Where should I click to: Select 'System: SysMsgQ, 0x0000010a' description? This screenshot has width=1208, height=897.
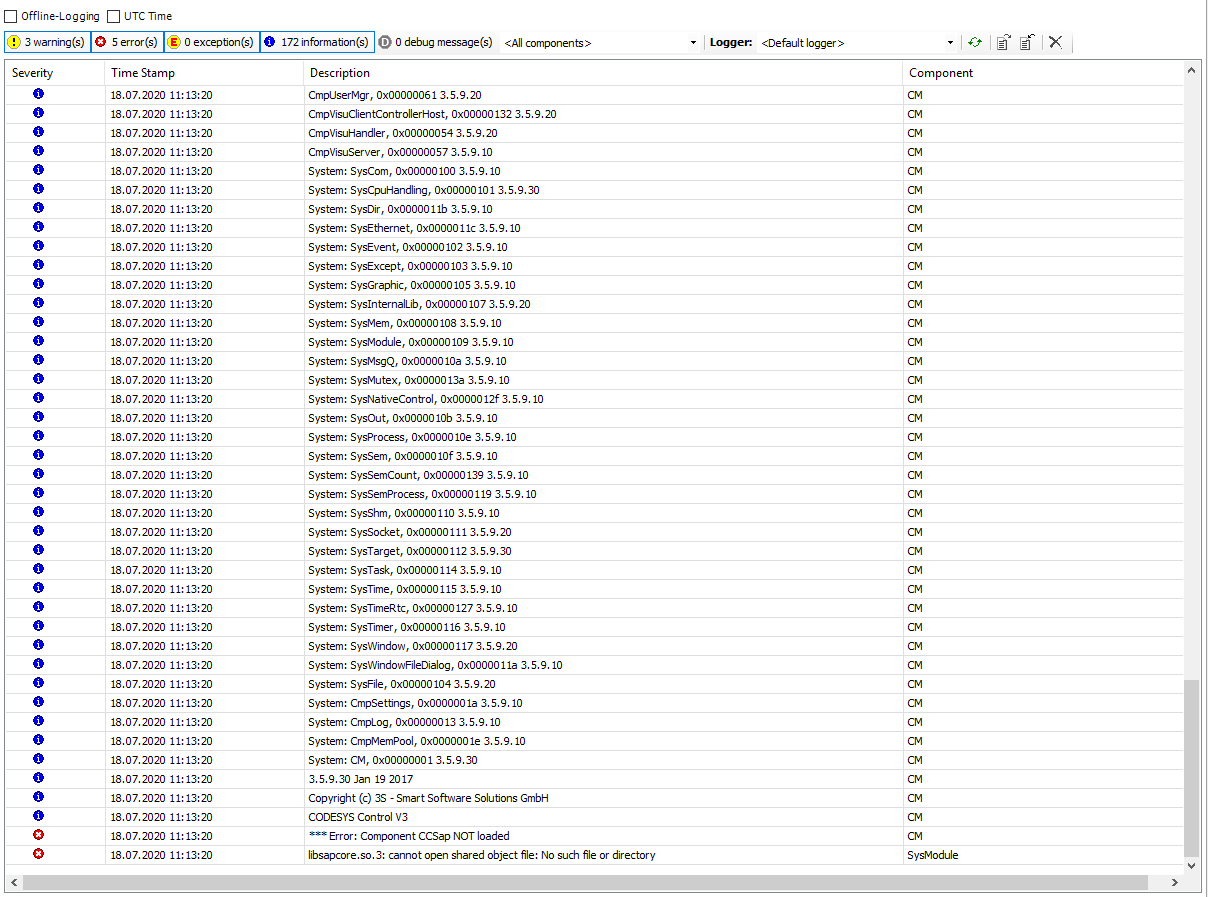click(407, 361)
